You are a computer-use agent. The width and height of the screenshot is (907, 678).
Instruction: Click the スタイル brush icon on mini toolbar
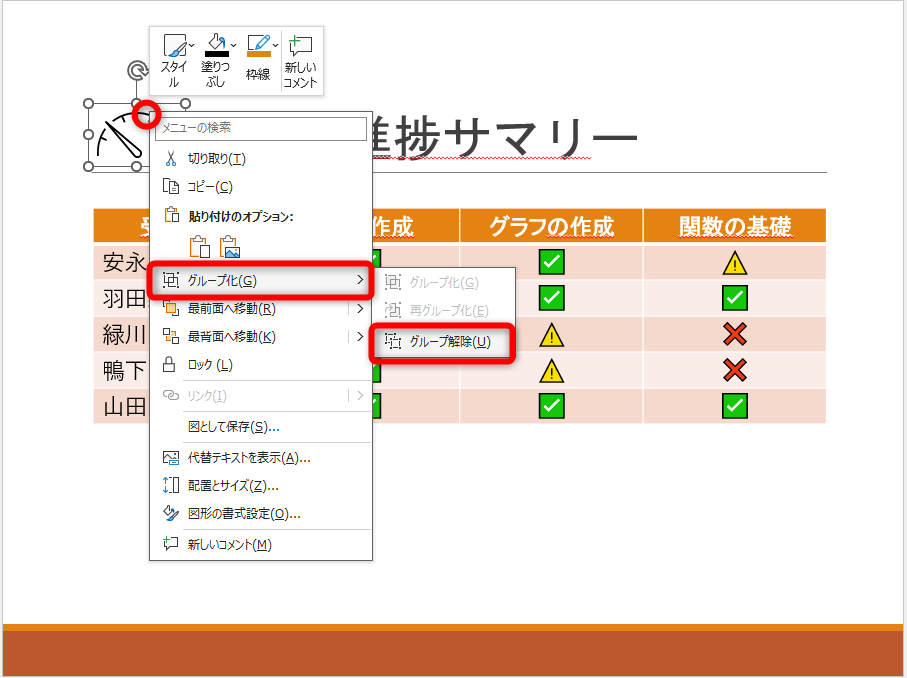tap(175, 45)
